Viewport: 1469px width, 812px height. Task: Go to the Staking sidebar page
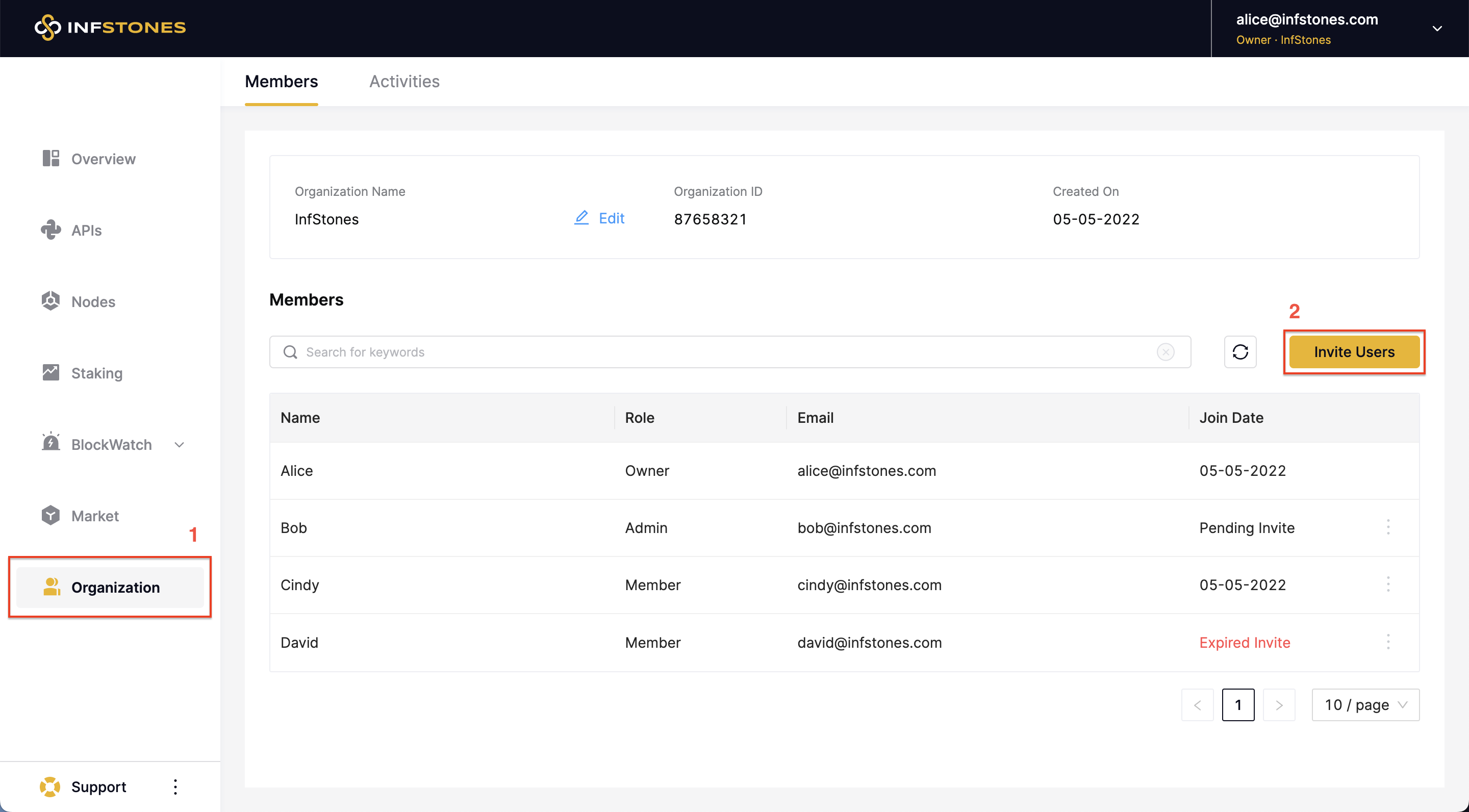coord(96,373)
